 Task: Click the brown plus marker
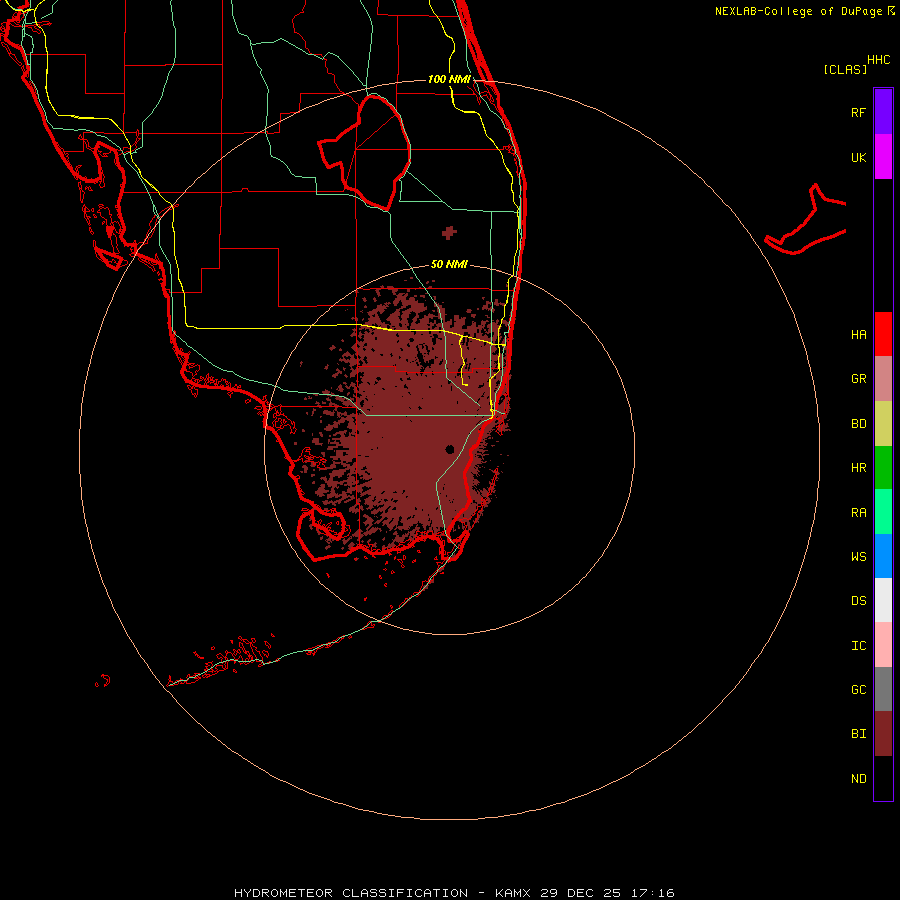449,232
